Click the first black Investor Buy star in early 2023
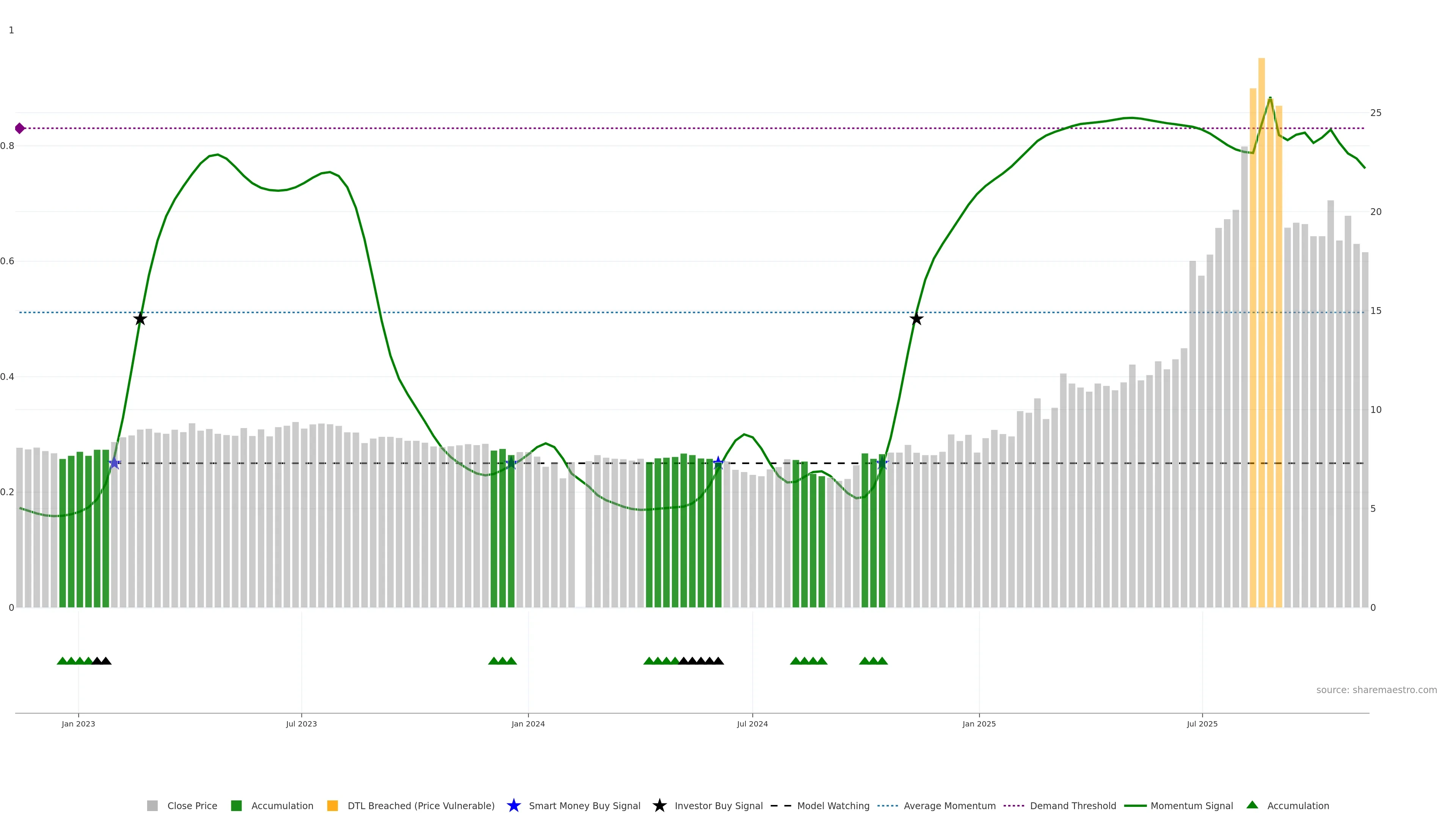Image resolution: width=1456 pixels, height=819 pixels. coord(140,319)
